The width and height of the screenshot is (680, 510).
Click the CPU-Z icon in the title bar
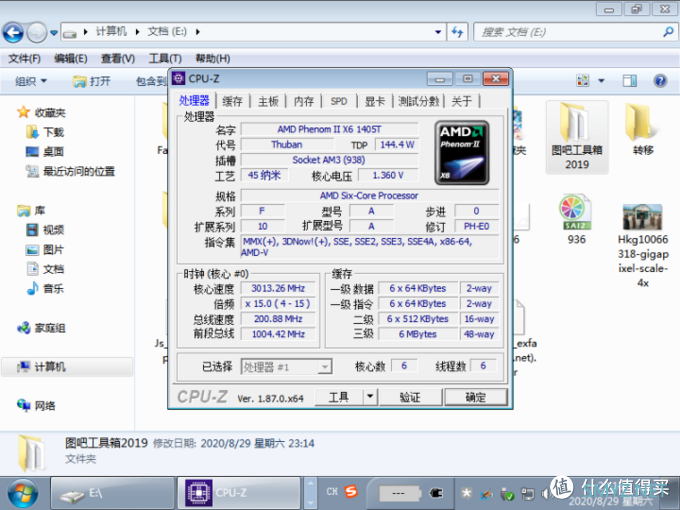click(x=179, y=78)
